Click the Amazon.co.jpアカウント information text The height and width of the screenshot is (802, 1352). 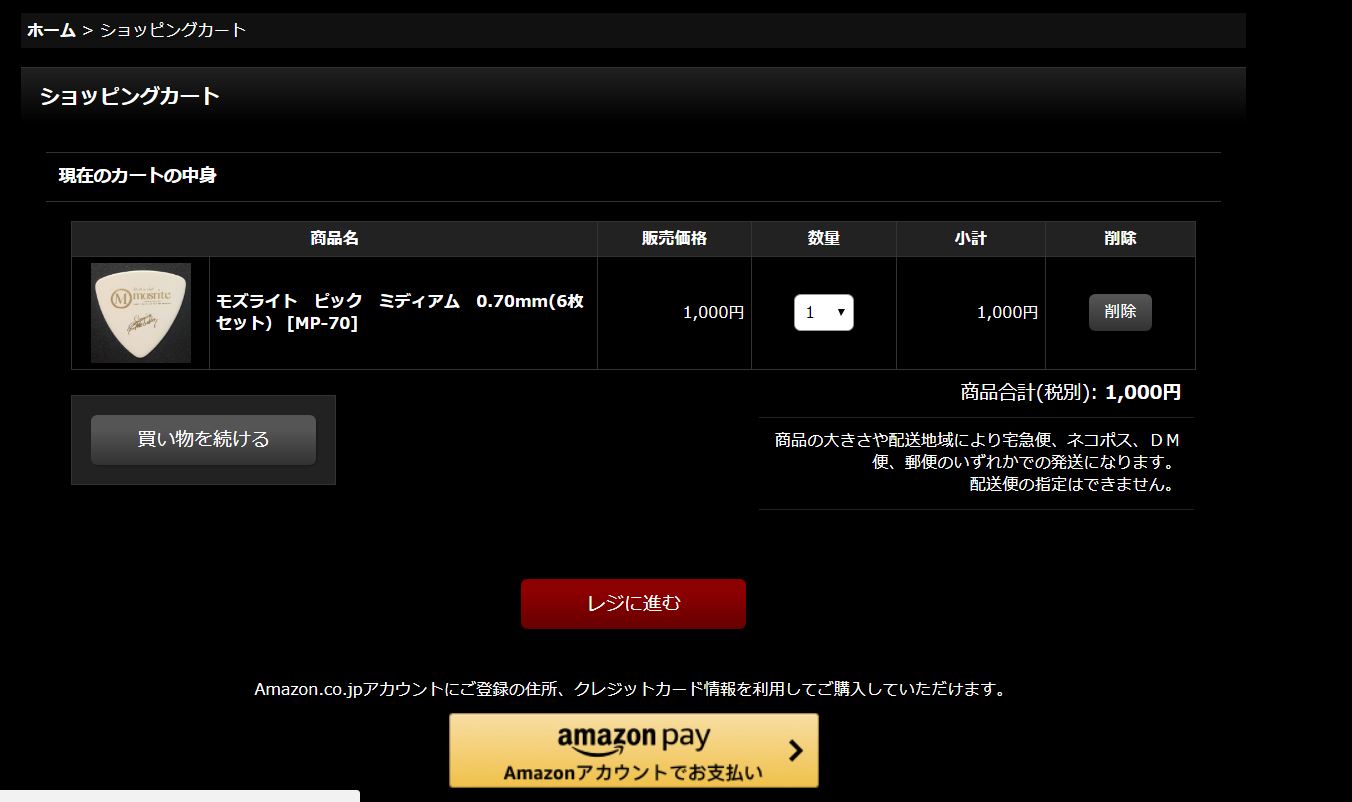pos(630,689)
